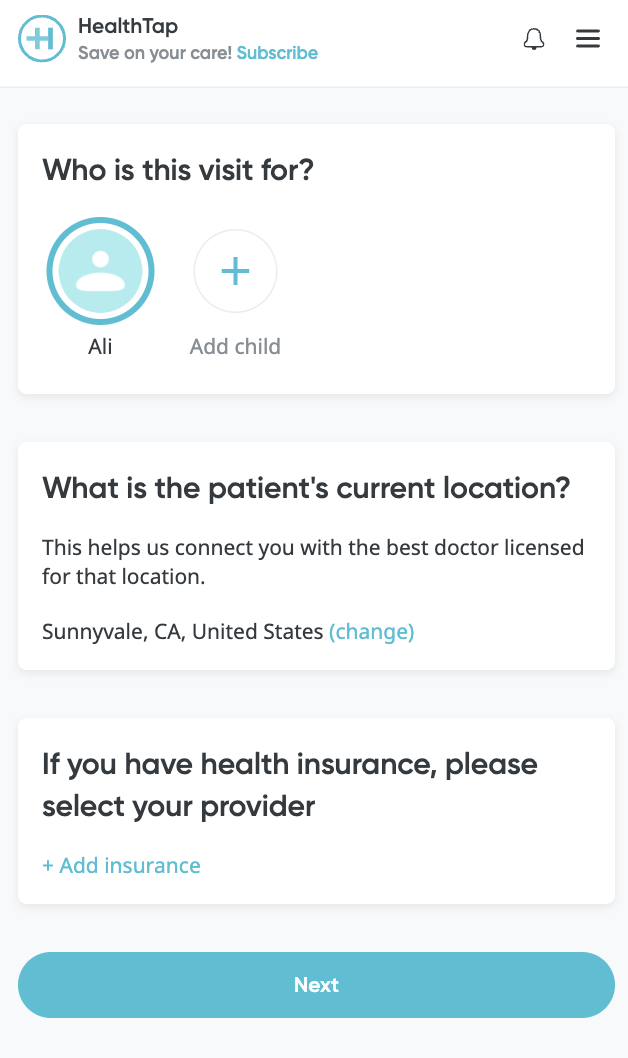Viewport: 628px width, 1058px height.
Task: Click the HealthTap brand name text
Action: pyautogui.click(x=128, y=26)
